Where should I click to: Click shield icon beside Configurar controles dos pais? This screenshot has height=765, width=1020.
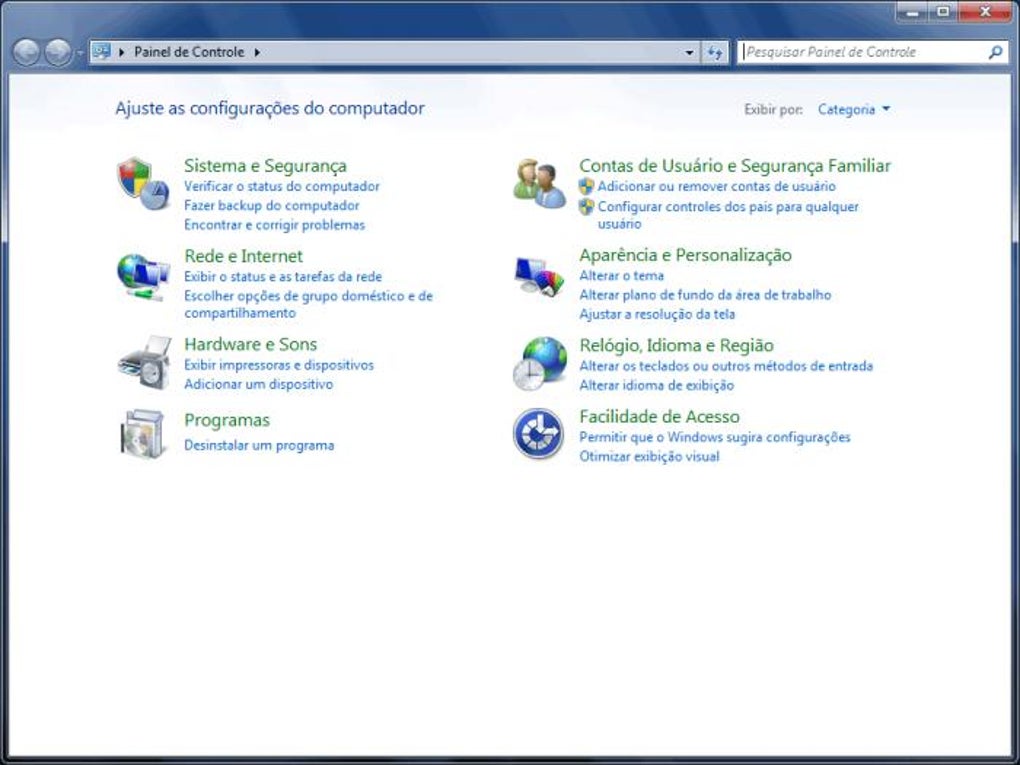[x=586, y=207]
